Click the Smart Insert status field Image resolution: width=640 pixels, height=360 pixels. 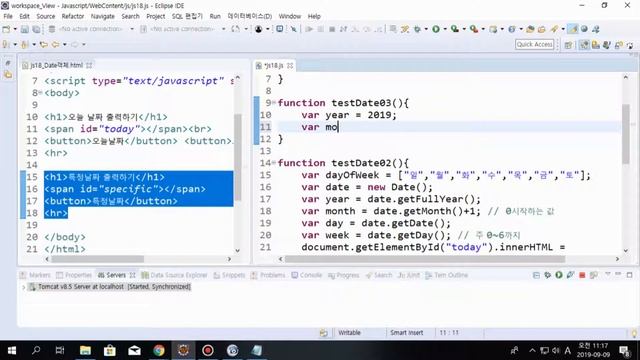tap(407, 333)
